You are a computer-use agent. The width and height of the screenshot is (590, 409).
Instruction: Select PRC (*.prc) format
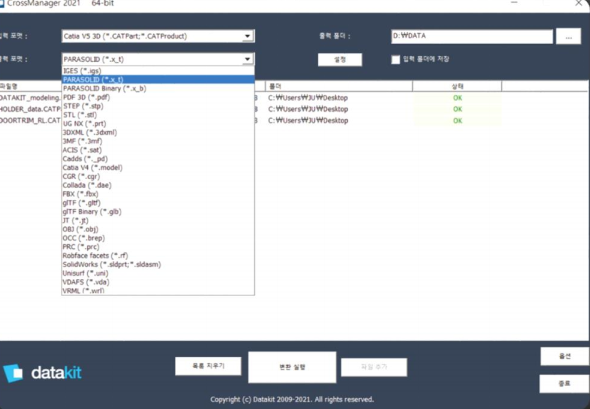pos(158,247)
